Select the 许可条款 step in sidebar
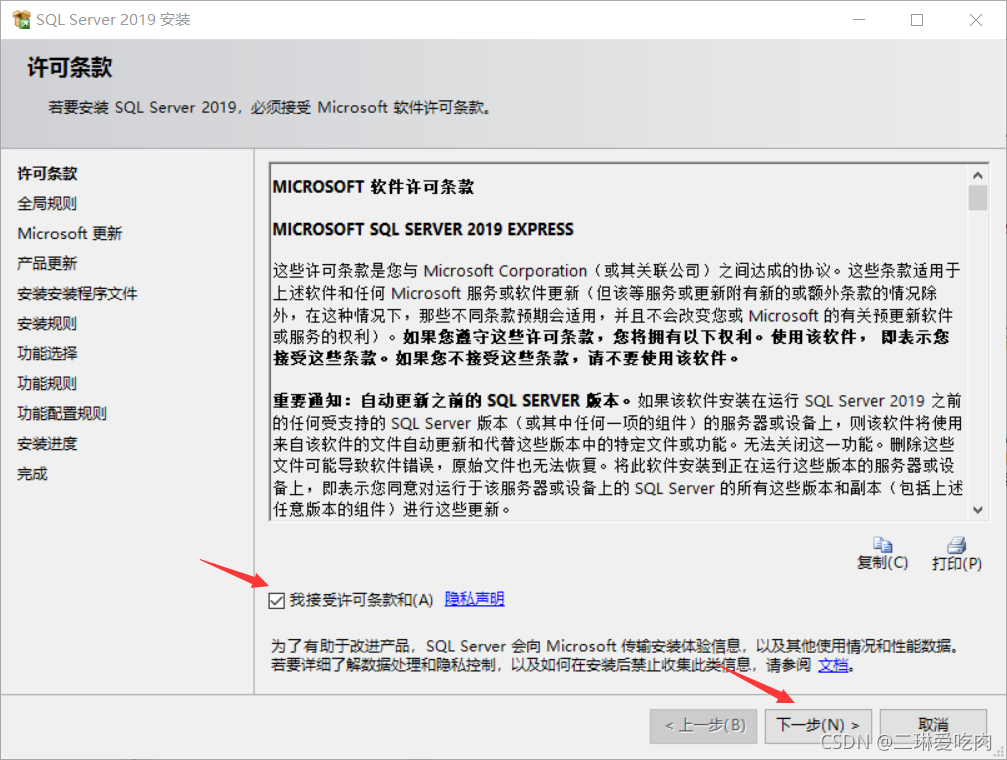The width and height of the screenshot is (1007, 760). click(47, 173)
